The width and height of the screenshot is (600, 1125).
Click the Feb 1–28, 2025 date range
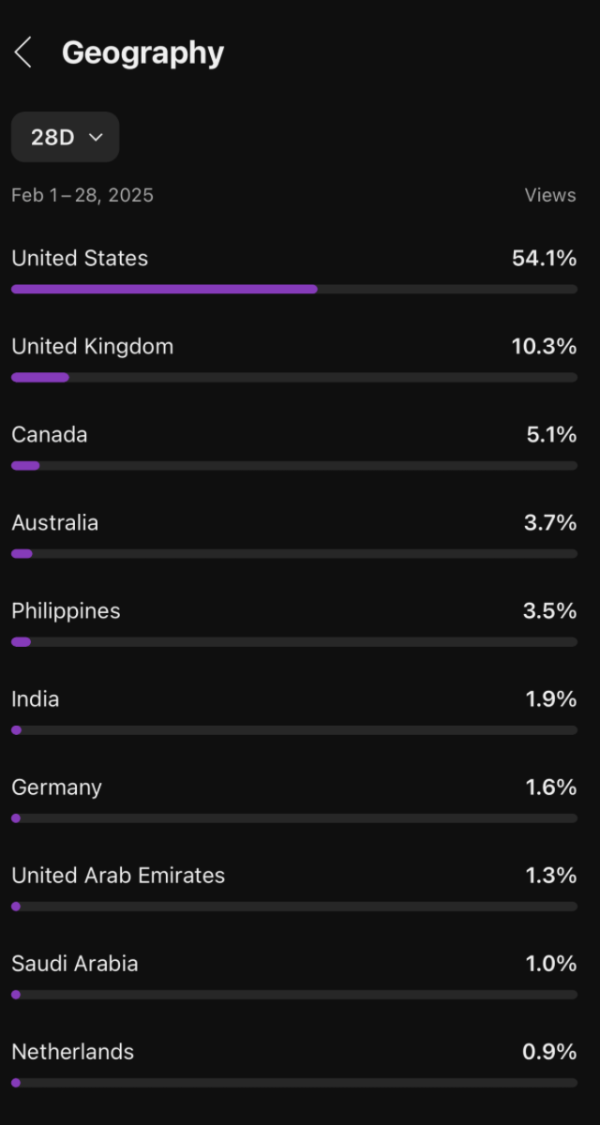click(82, 195)
